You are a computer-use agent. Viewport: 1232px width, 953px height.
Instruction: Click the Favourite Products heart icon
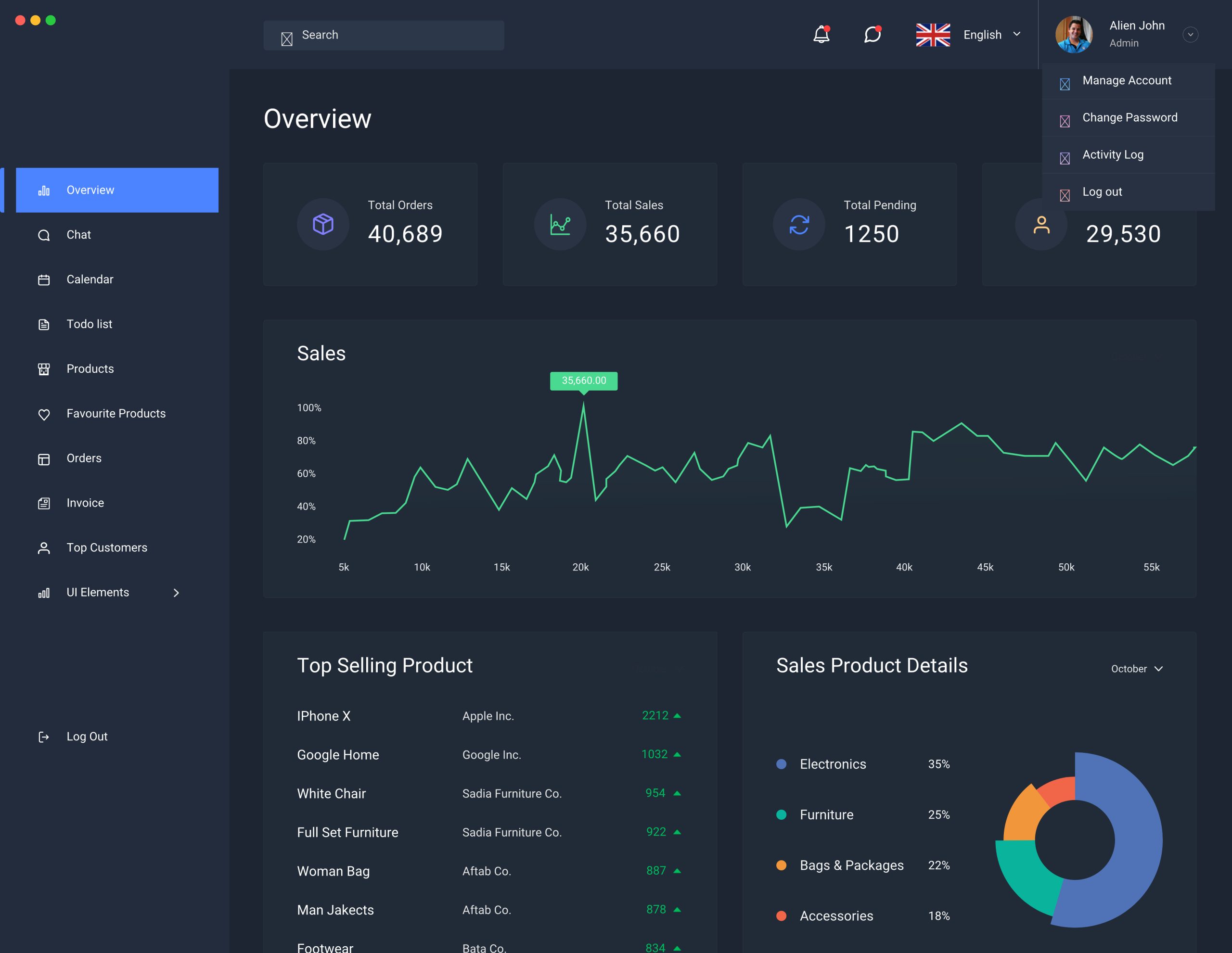coord(44,415)
